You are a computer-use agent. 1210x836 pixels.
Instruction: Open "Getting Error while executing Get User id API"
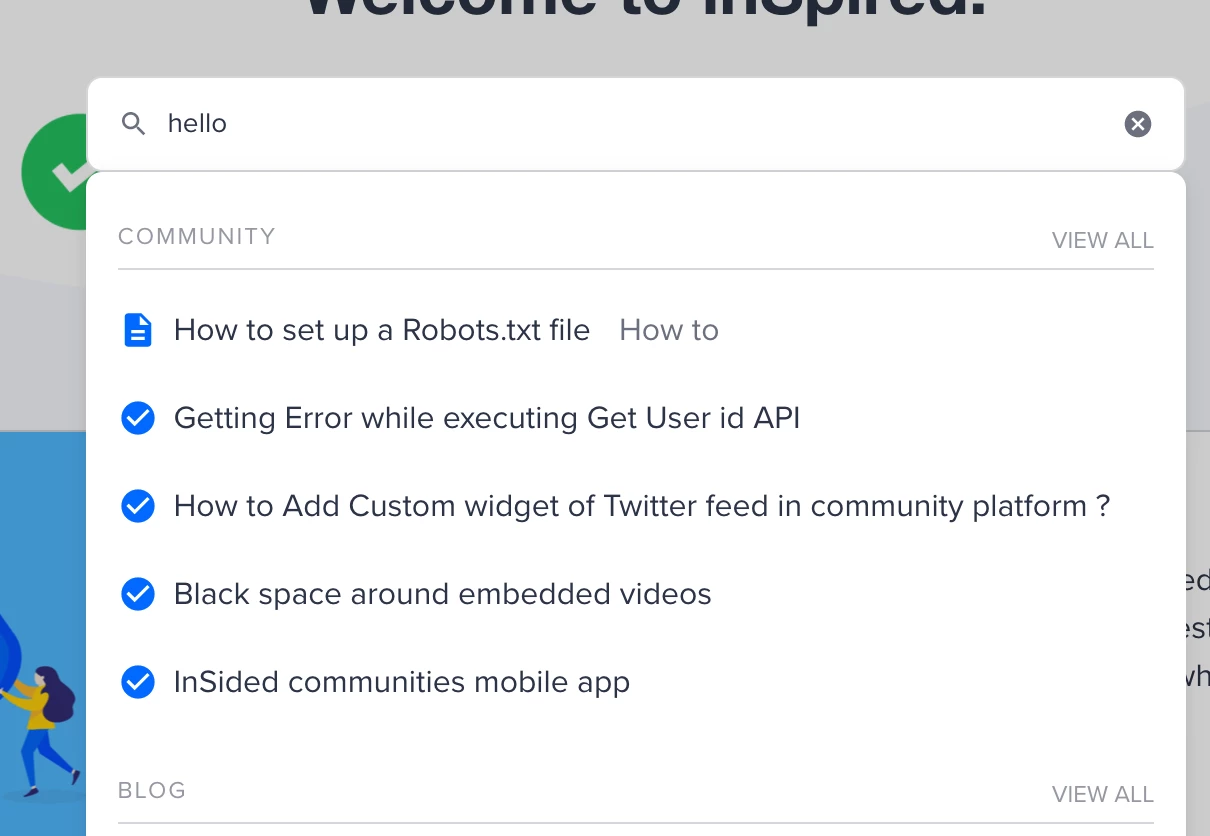click(487, 418)
